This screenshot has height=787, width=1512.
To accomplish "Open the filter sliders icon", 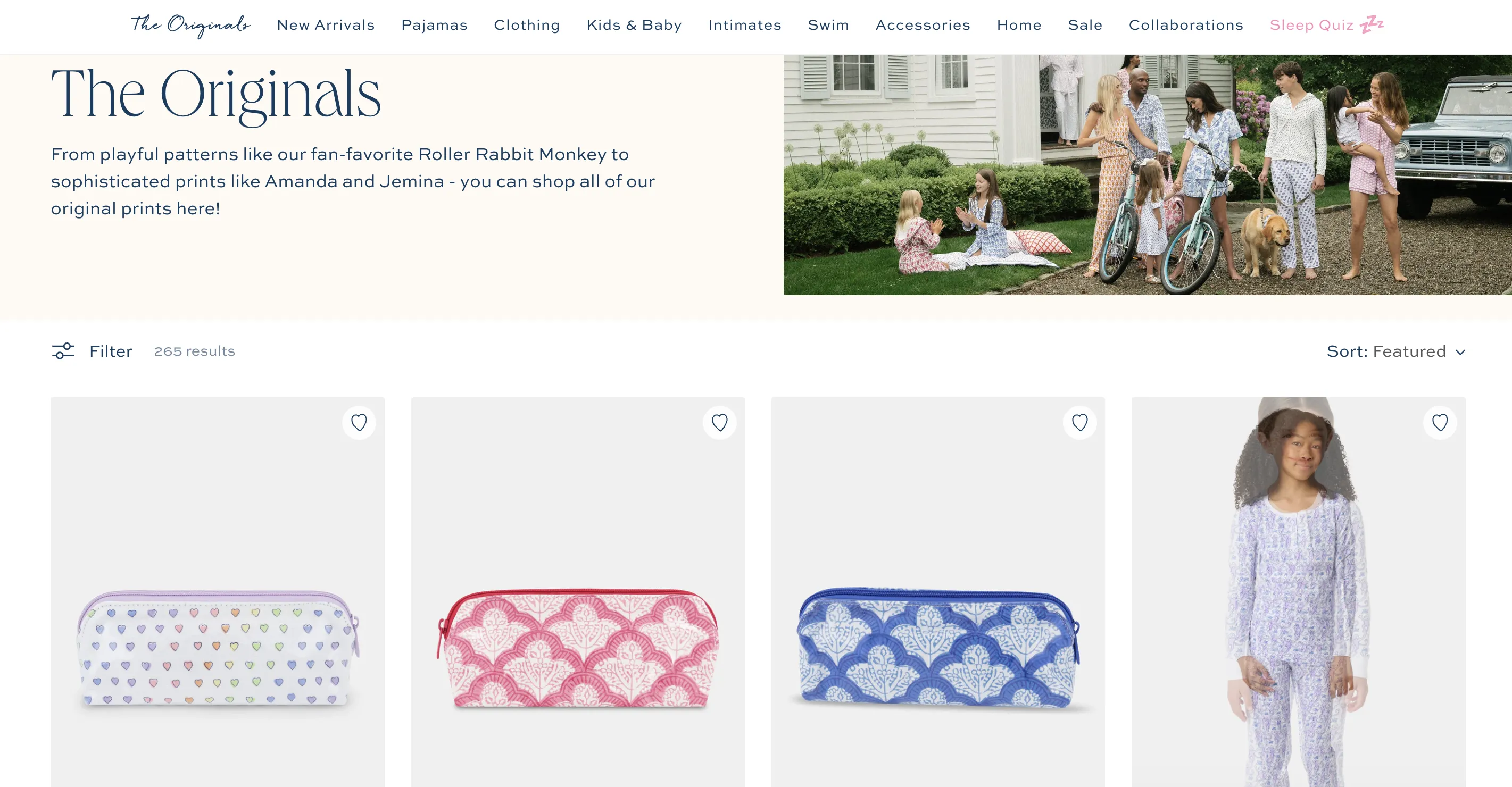I will 63,351.
